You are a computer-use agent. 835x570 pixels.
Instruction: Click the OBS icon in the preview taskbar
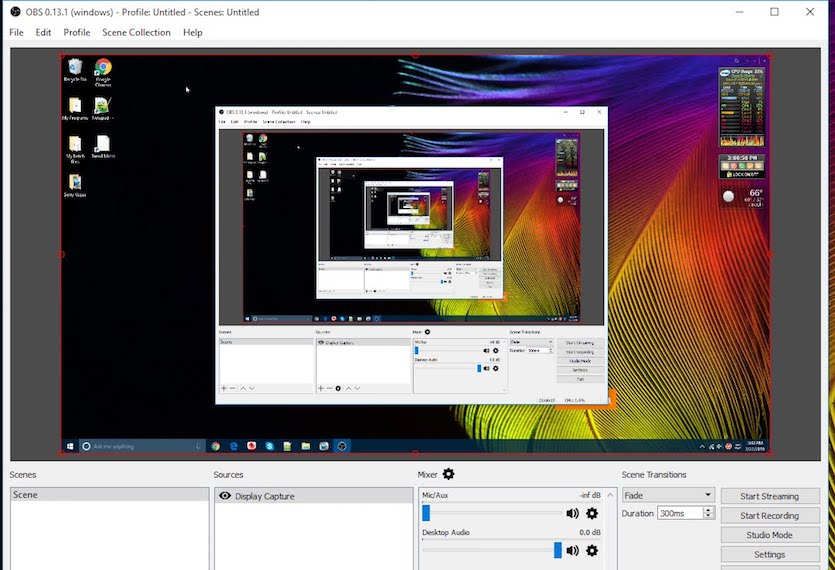pyautogui.click(x=342, y=446)
